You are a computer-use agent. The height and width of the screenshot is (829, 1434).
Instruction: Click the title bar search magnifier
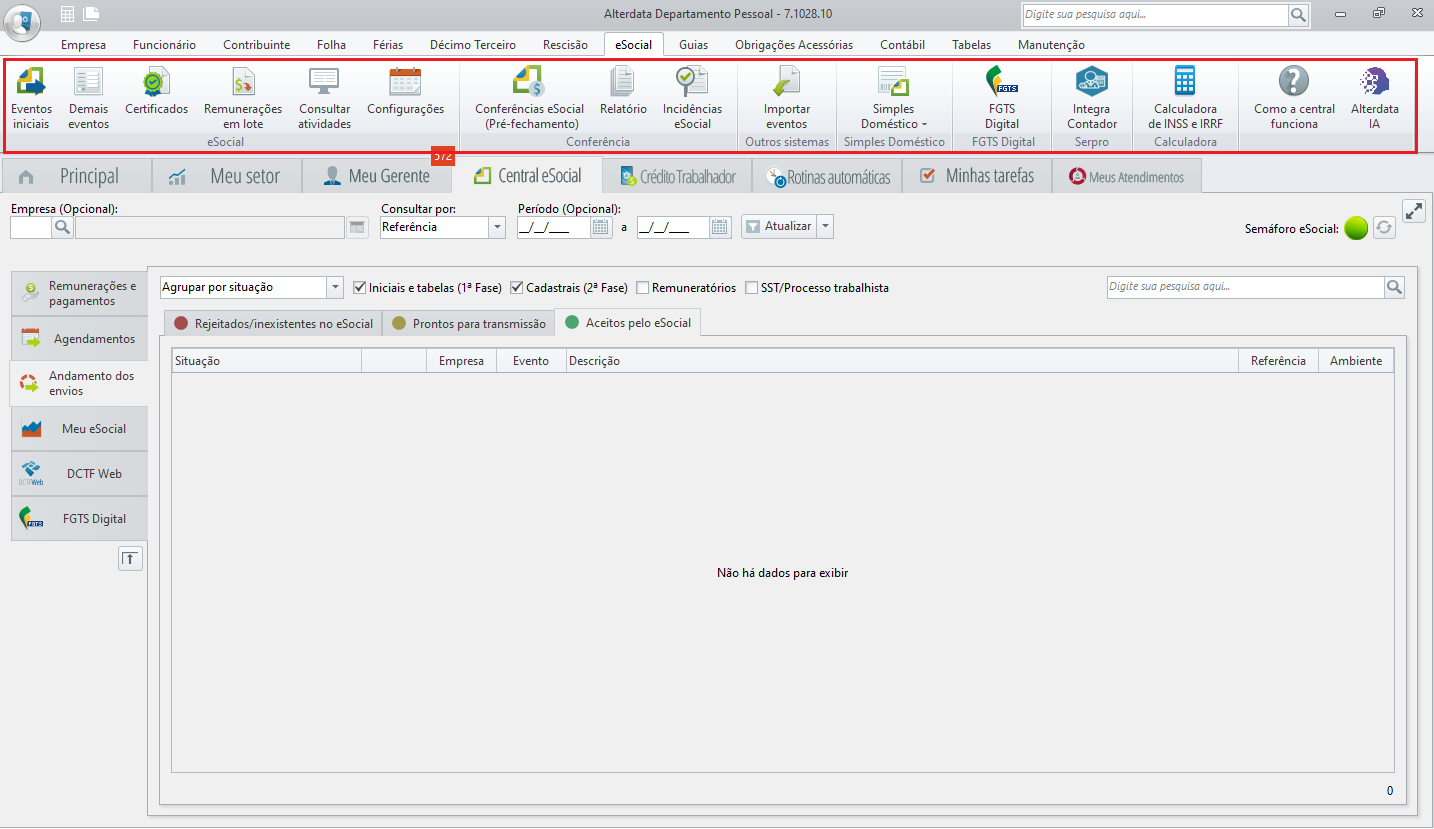[1298, 14]
